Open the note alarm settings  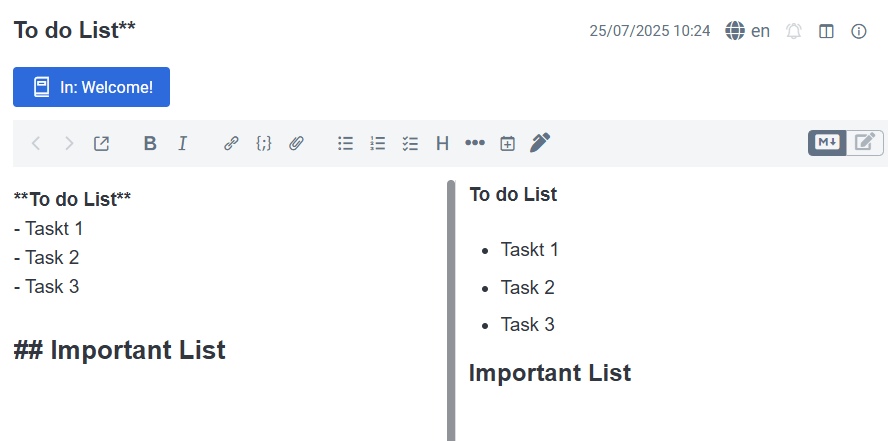point(794,31)
